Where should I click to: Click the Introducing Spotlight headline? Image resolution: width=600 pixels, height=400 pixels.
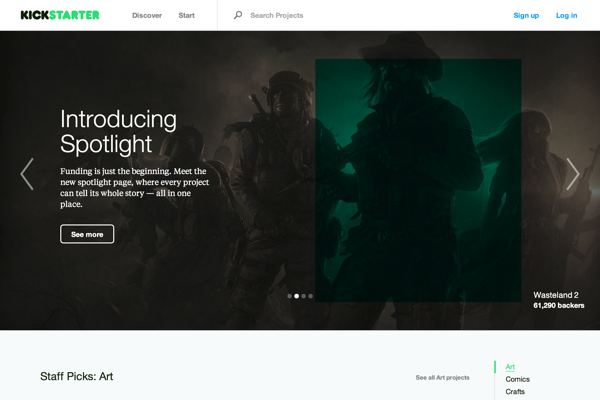point(118,131)
